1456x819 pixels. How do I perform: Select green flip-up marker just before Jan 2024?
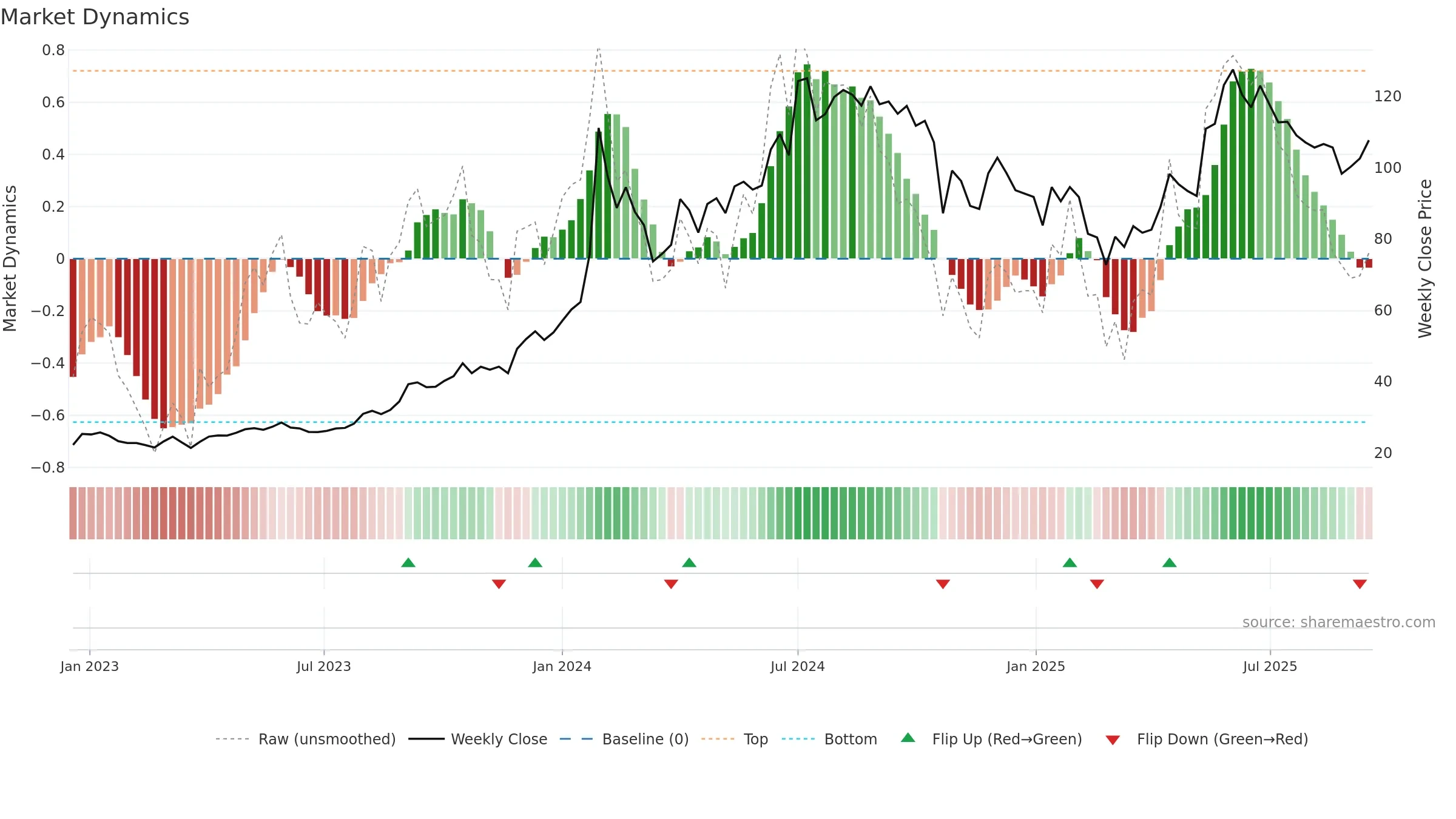click(x=535, y=562)
